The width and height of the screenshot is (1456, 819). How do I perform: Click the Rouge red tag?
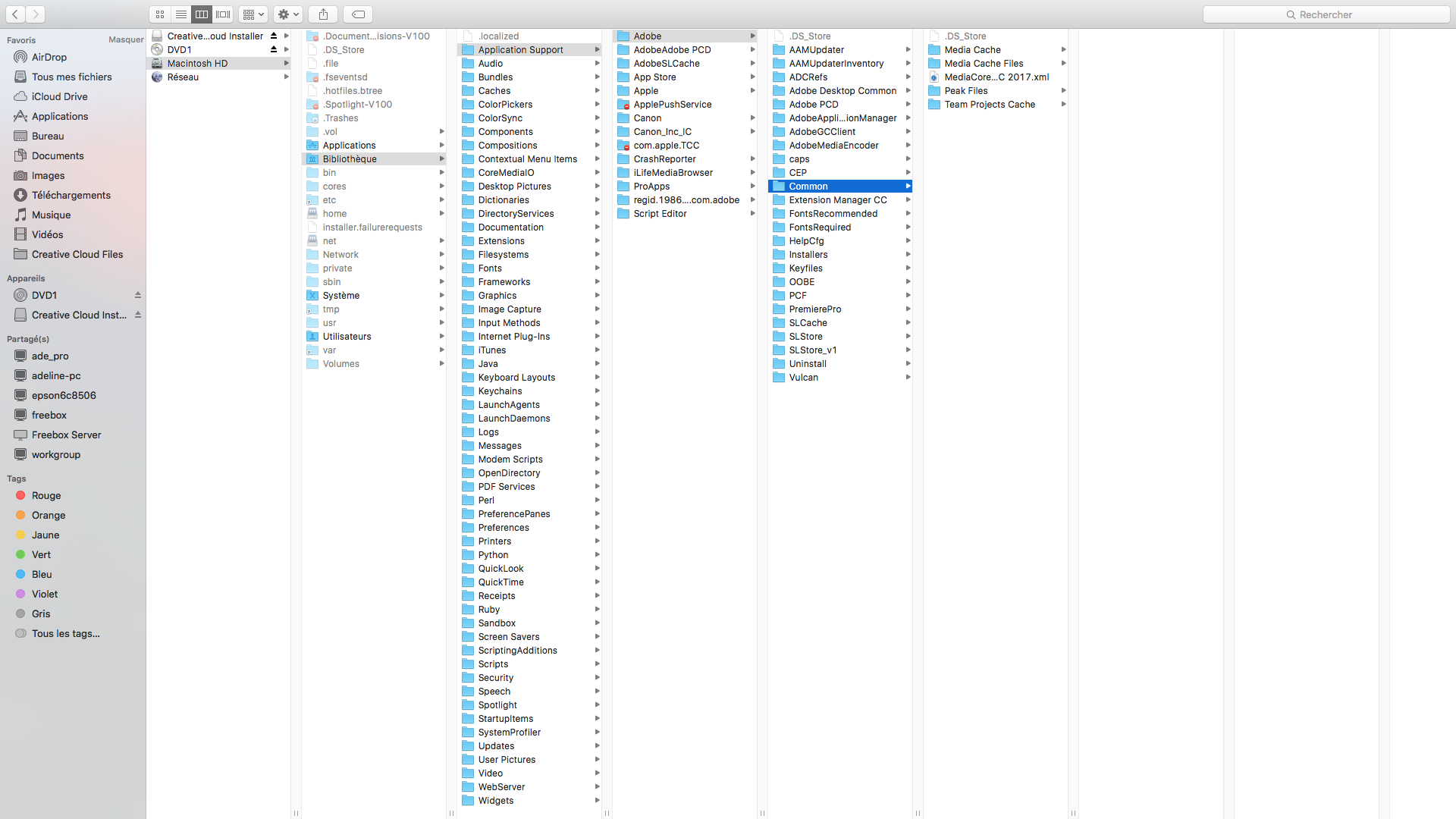(x=46, y=495)
